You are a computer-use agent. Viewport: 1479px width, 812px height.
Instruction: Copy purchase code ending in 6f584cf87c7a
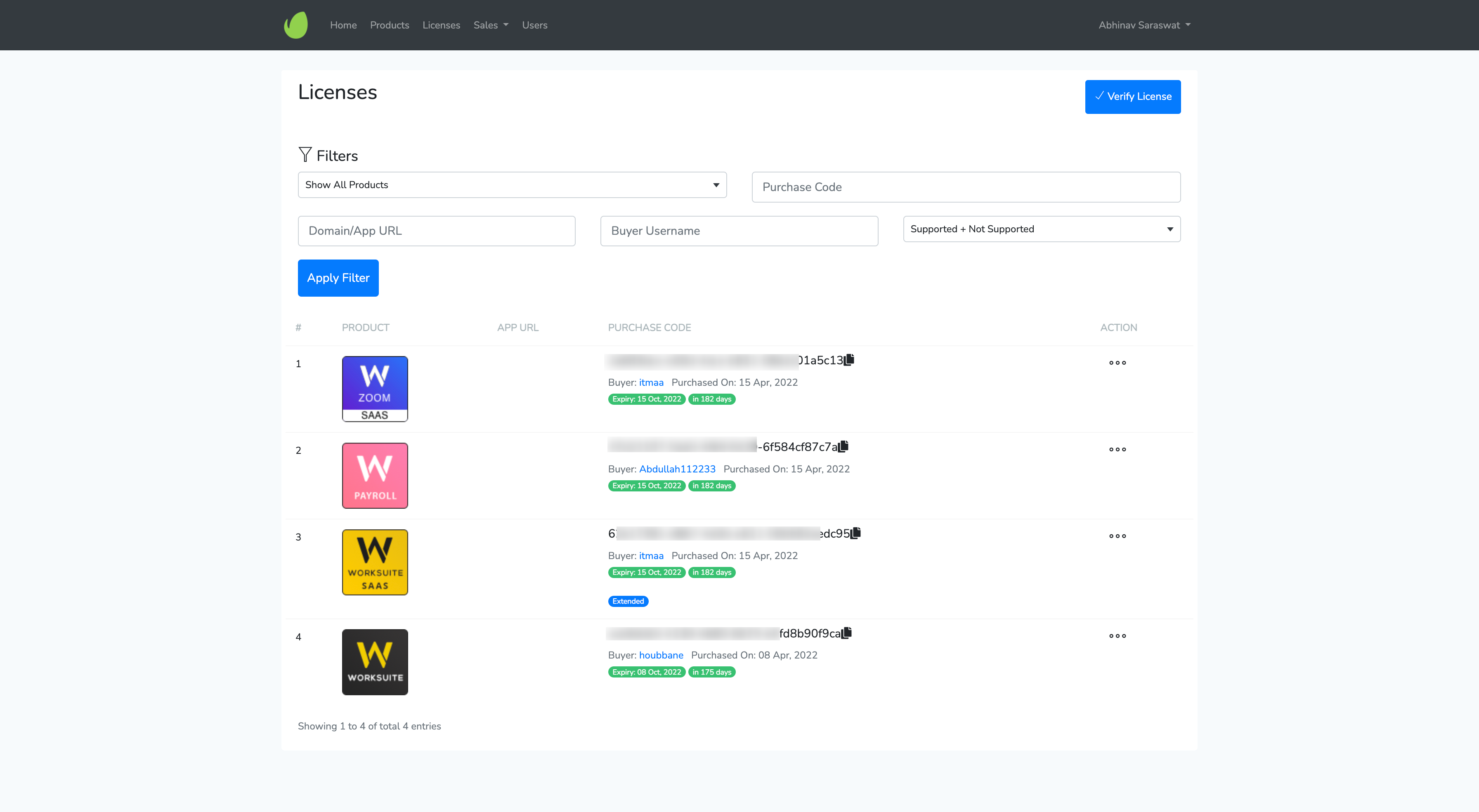843,446
